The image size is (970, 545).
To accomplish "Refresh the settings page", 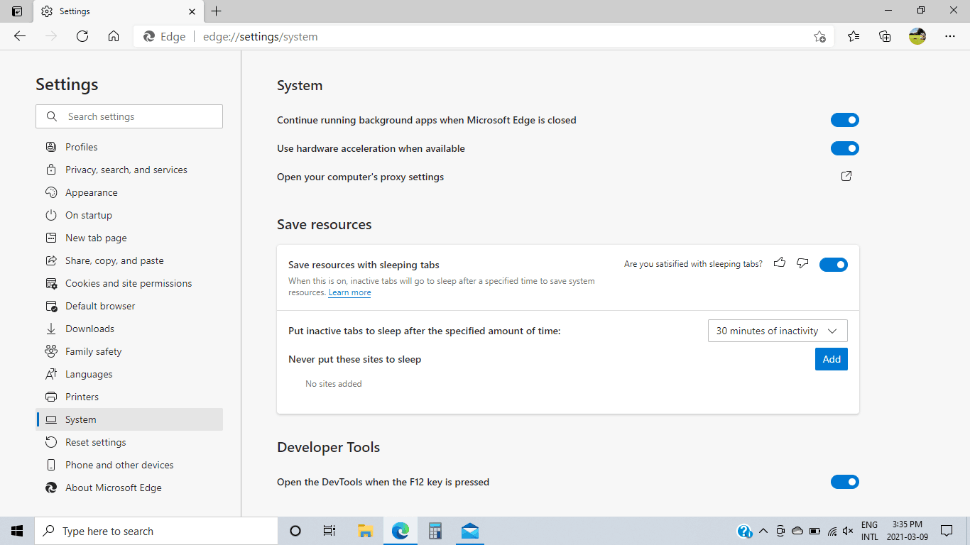I will (82, 36).
